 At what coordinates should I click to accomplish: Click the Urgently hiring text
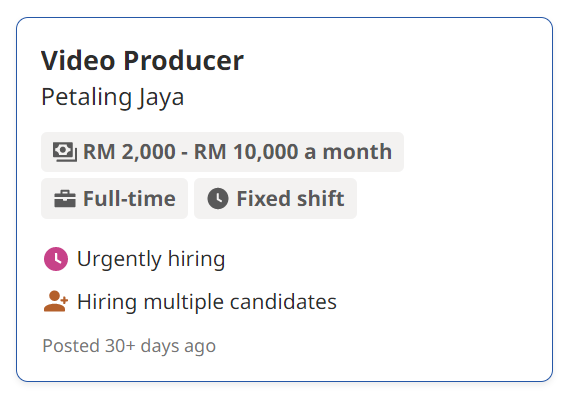(x=151, y=259)
